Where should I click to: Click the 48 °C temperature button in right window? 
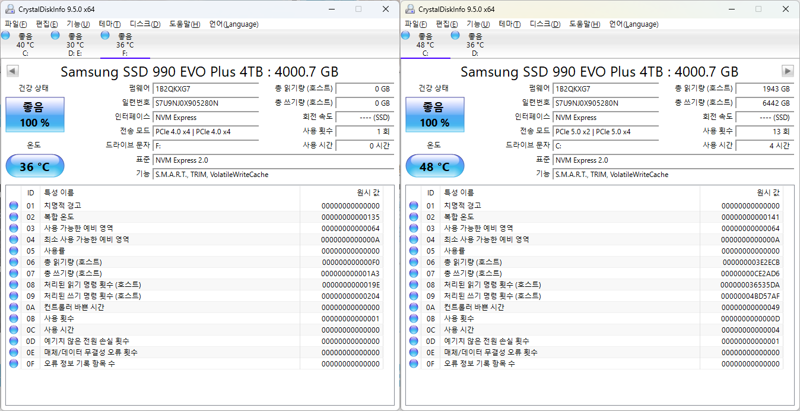[435, 167]
